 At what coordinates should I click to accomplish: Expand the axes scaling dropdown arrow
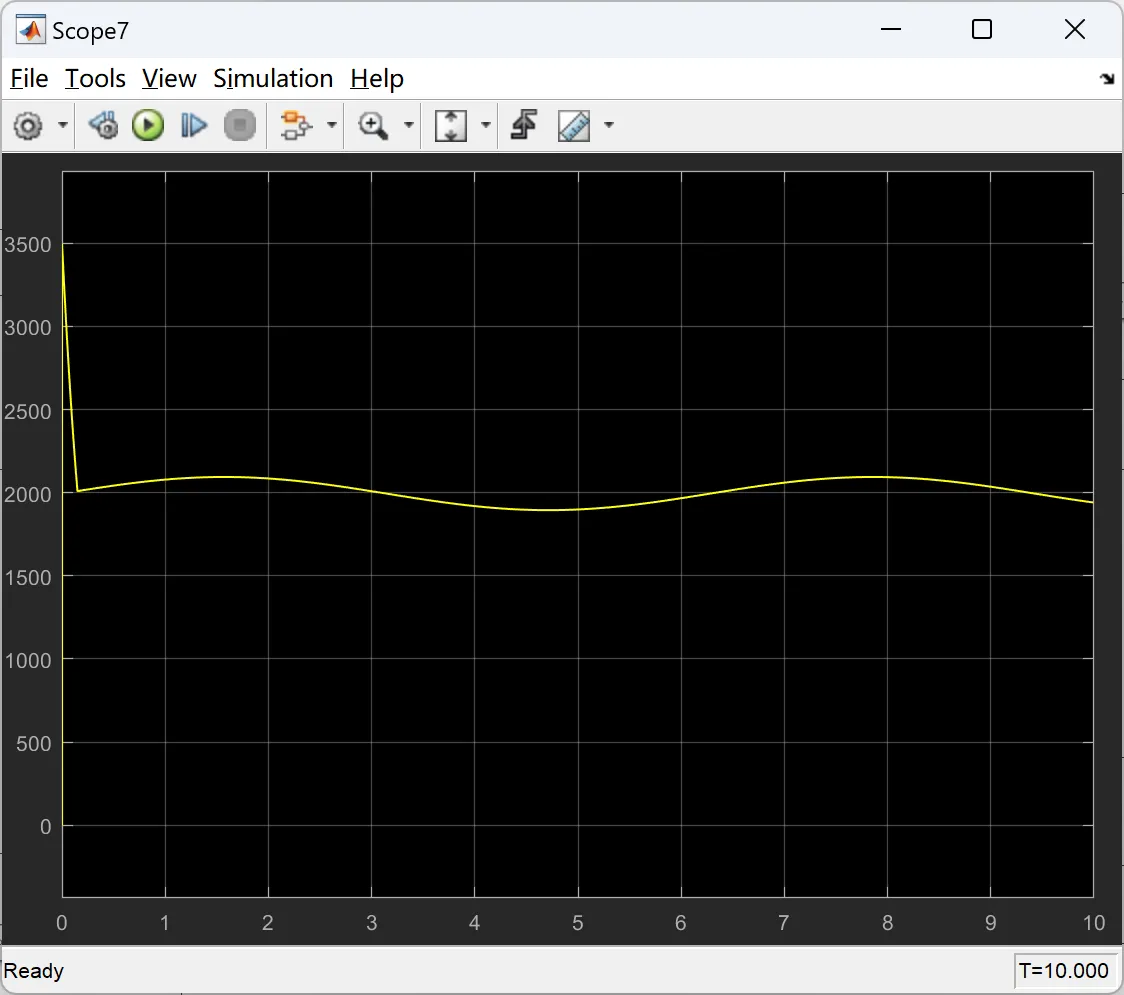[x=485, y=125]
